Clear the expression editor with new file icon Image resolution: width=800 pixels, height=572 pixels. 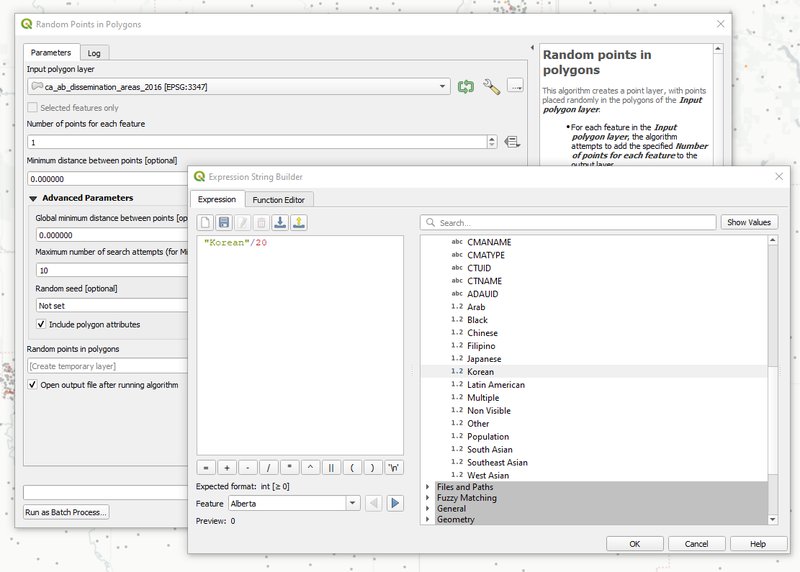coord(205,222)
